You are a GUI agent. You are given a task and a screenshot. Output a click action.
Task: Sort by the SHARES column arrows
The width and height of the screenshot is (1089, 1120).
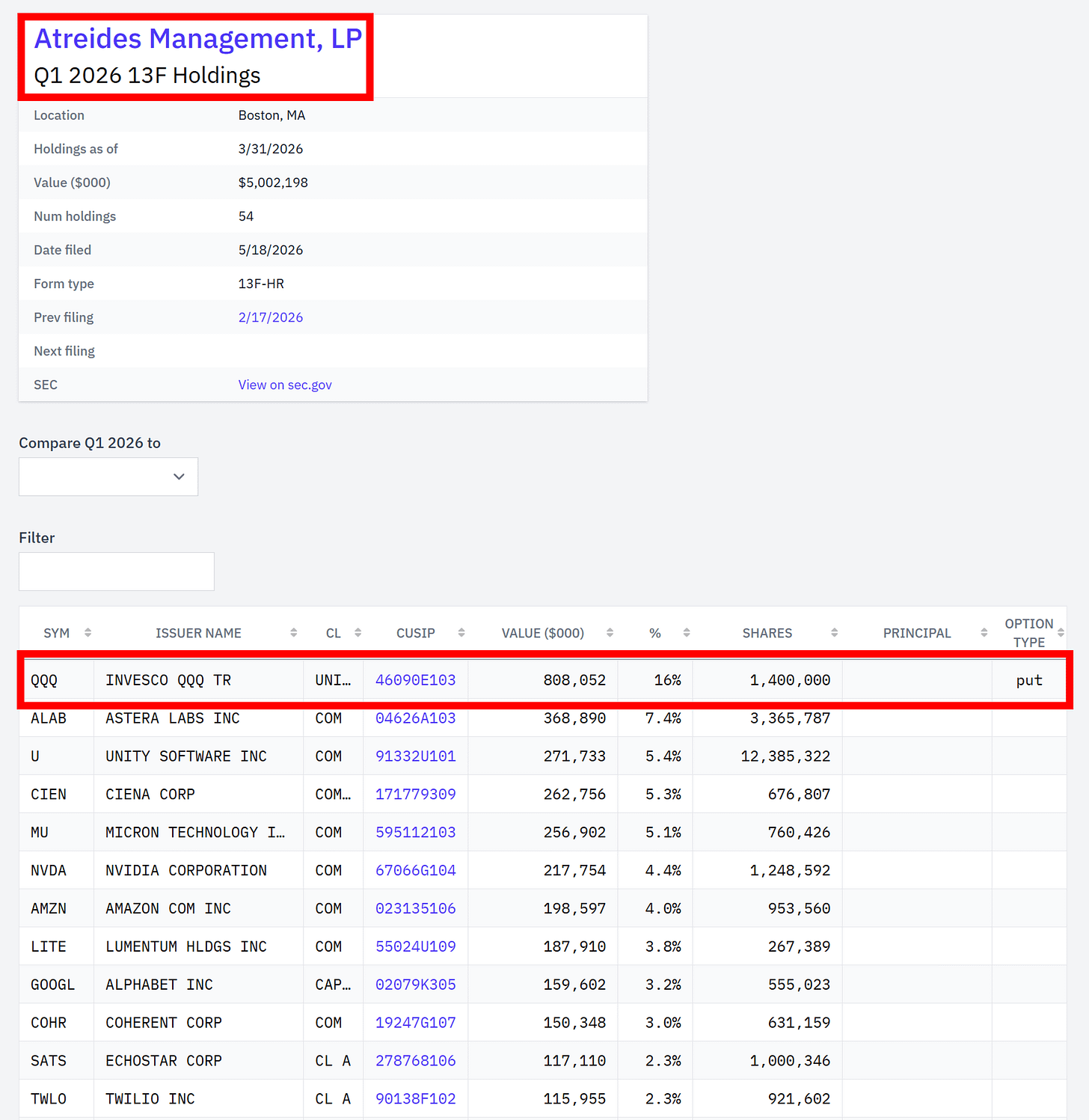[x=835, y=633]
